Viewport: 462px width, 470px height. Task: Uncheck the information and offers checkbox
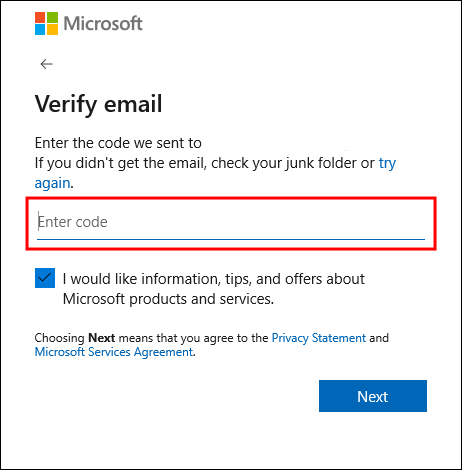click(45, 278)
